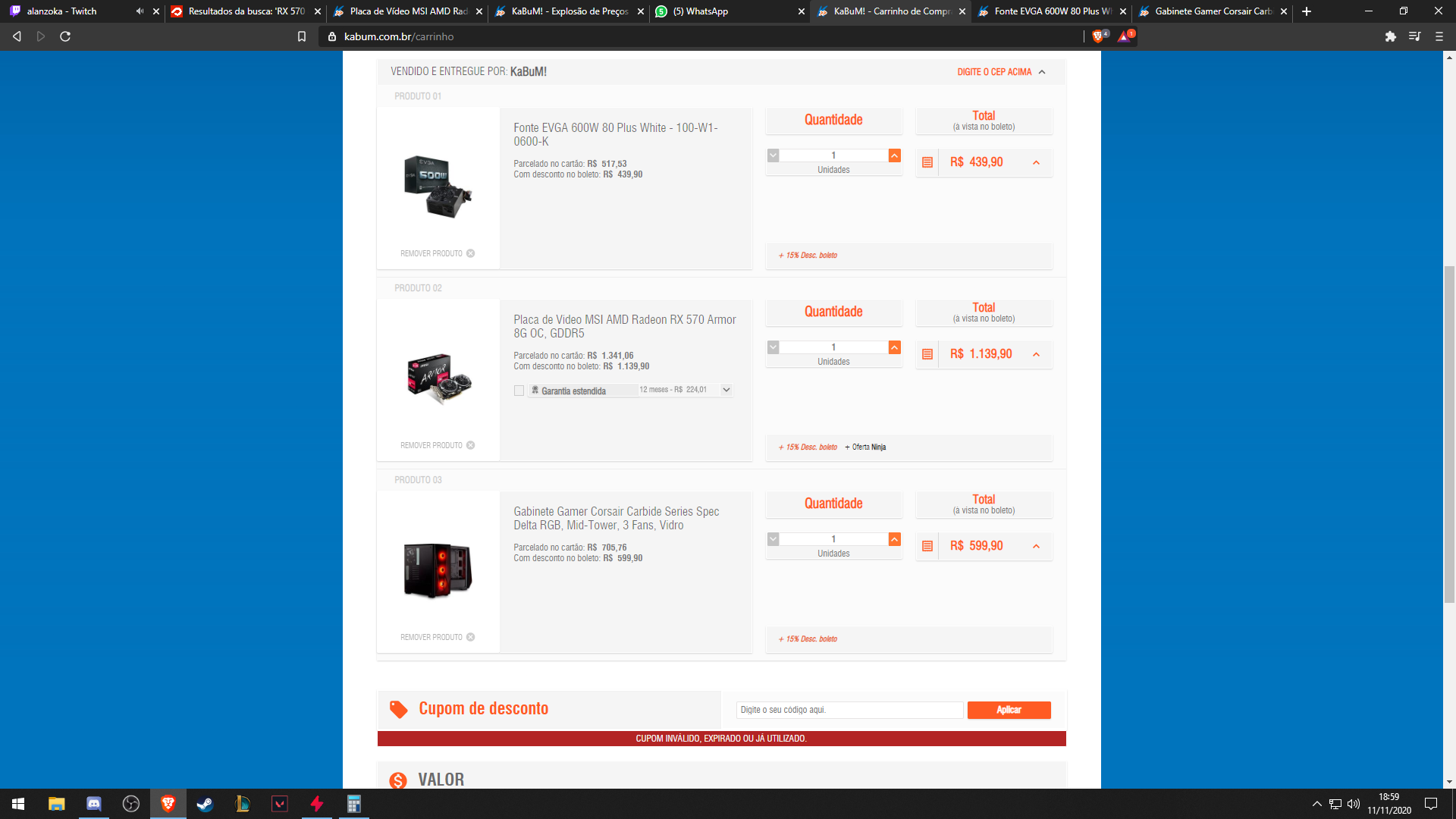Image resolution: width=1456 pixels, height=819 pixels.
Task: Click the page vertical scrollbar thumb
Action: click(1449, 435)
